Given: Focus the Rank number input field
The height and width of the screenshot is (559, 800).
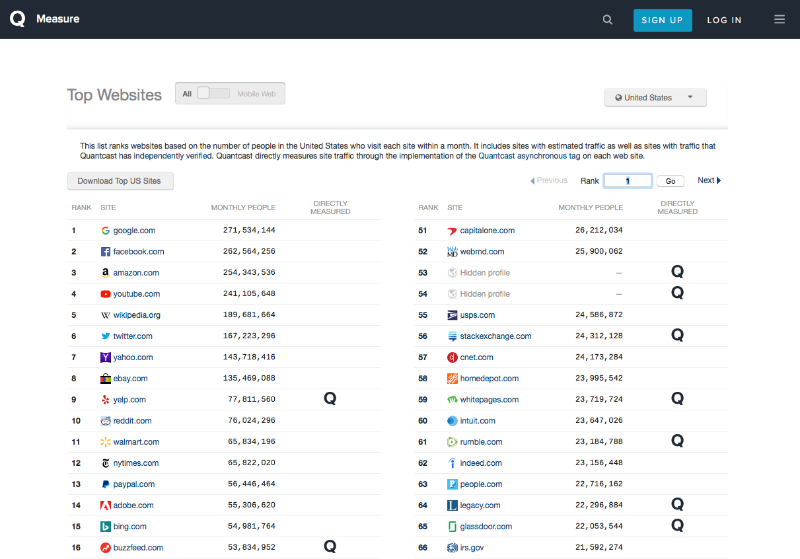Looking at the screenshot, I should [628, 181].
